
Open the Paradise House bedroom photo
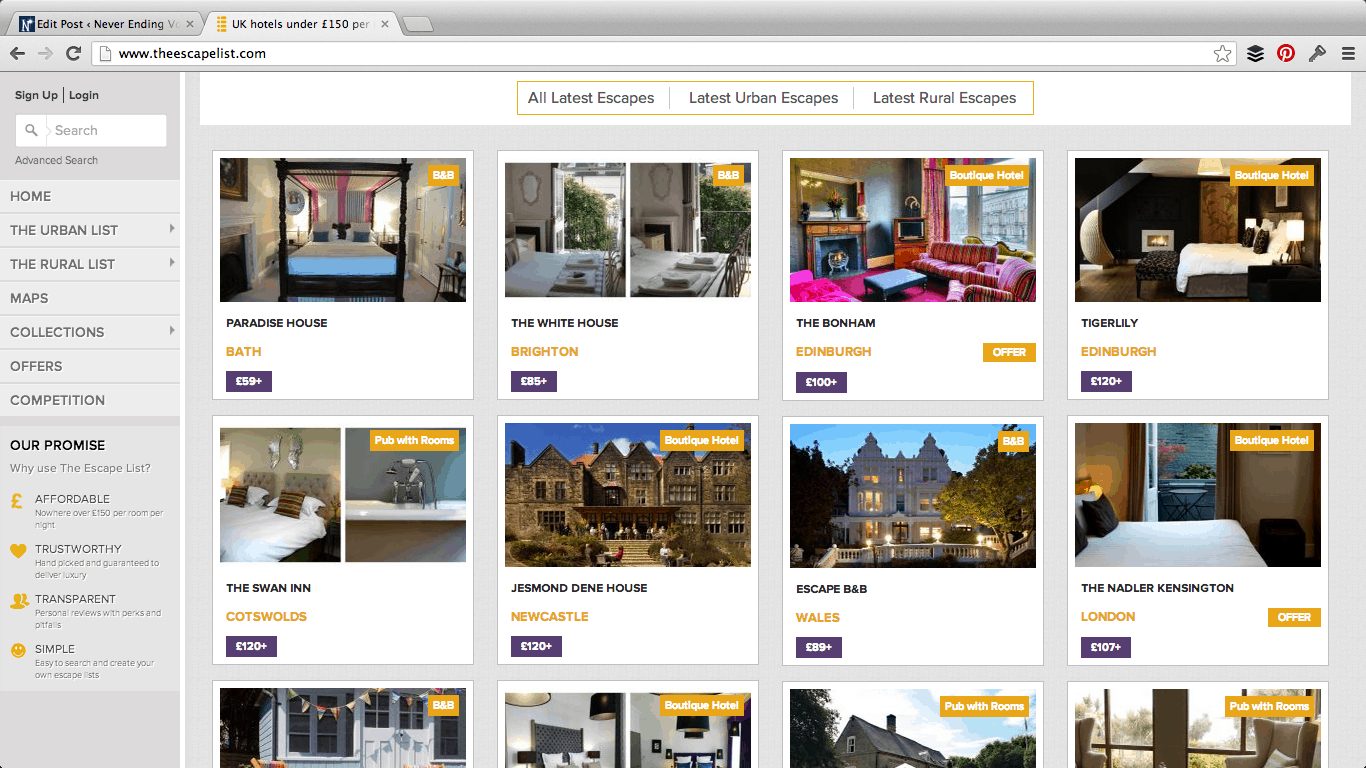pyautogui.click(x=343, y=230)
